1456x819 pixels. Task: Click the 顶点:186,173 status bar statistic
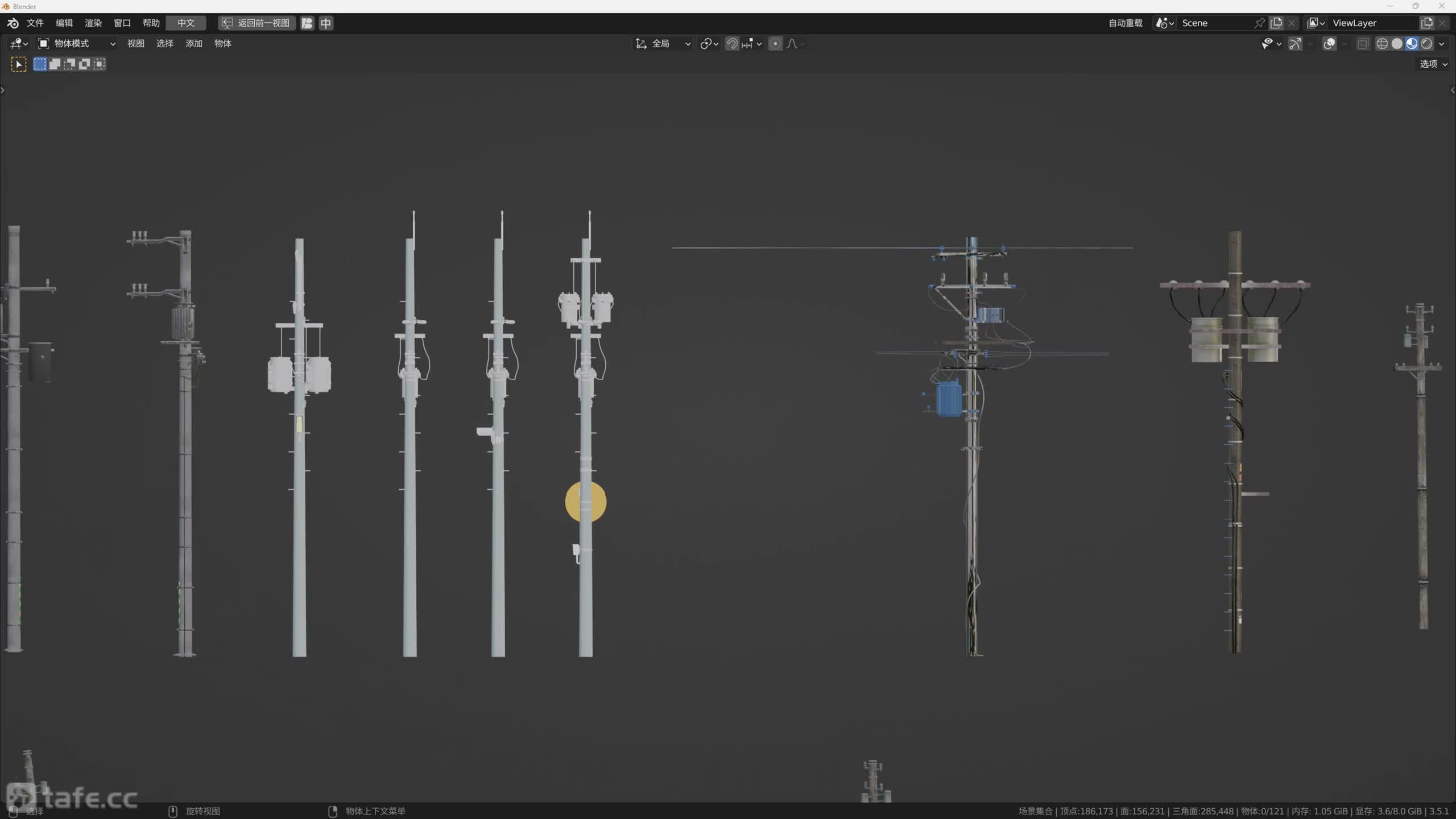pos(1086,811)
